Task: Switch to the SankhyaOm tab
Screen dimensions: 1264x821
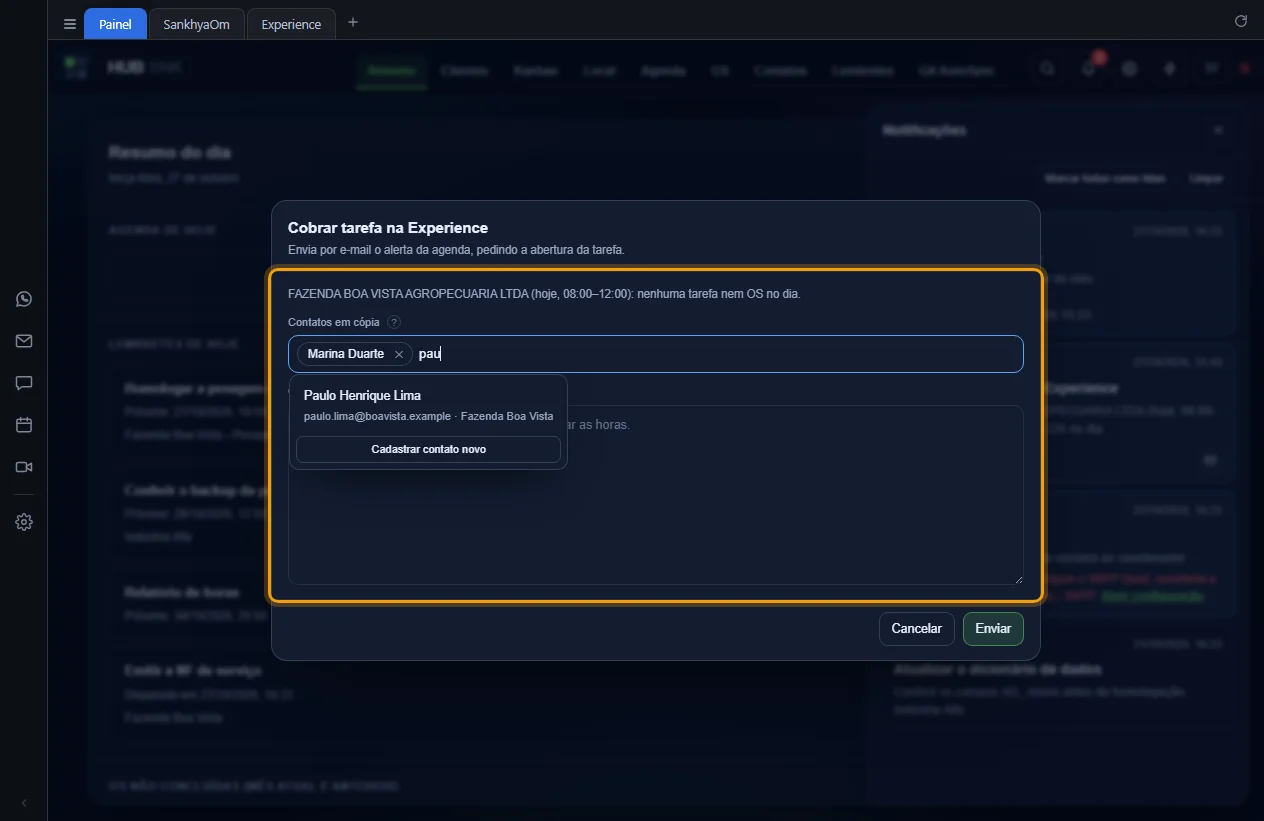Action: pos(196,24)
